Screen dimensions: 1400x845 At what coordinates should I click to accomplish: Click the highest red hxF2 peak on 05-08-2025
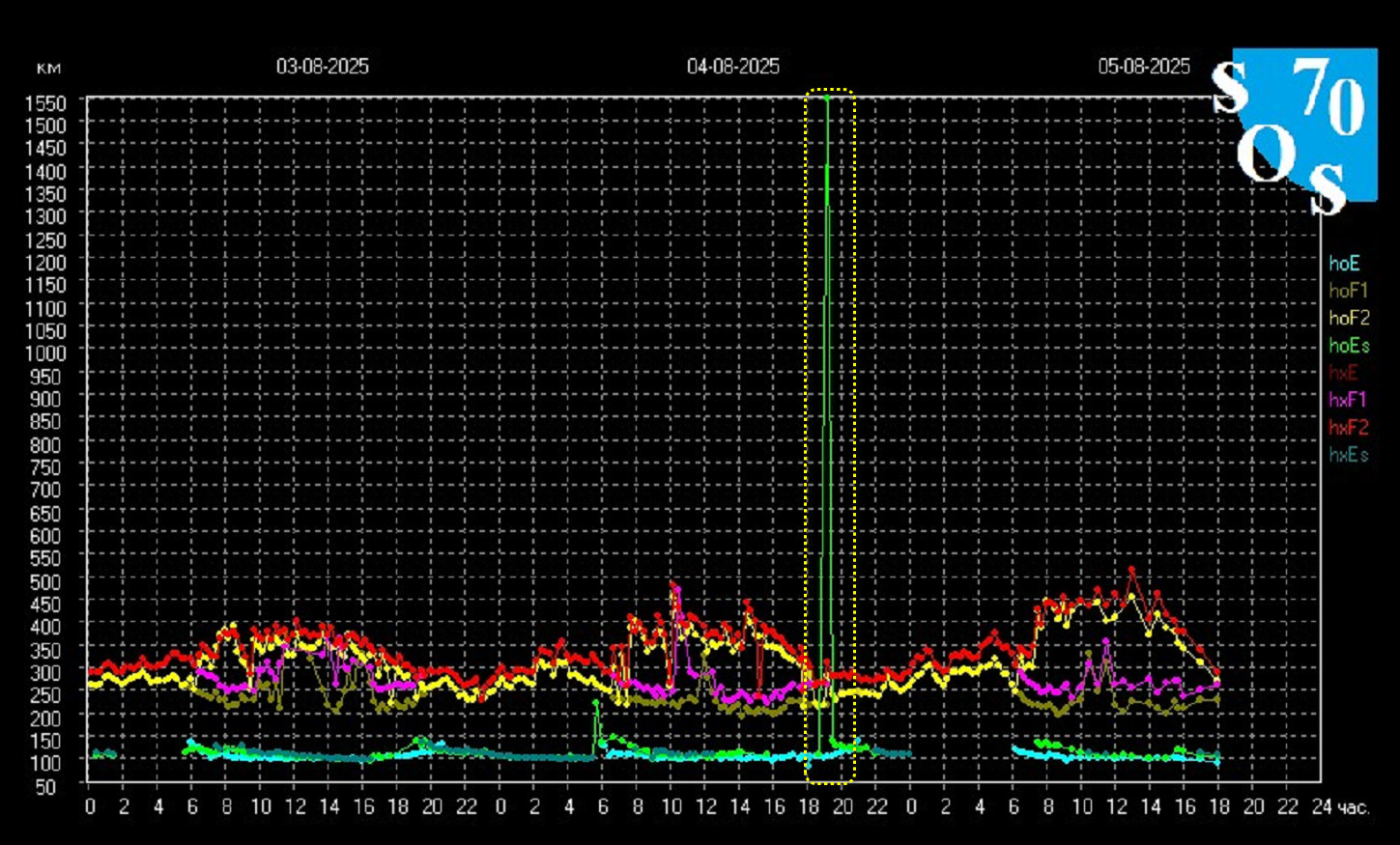click(1132, 570)
